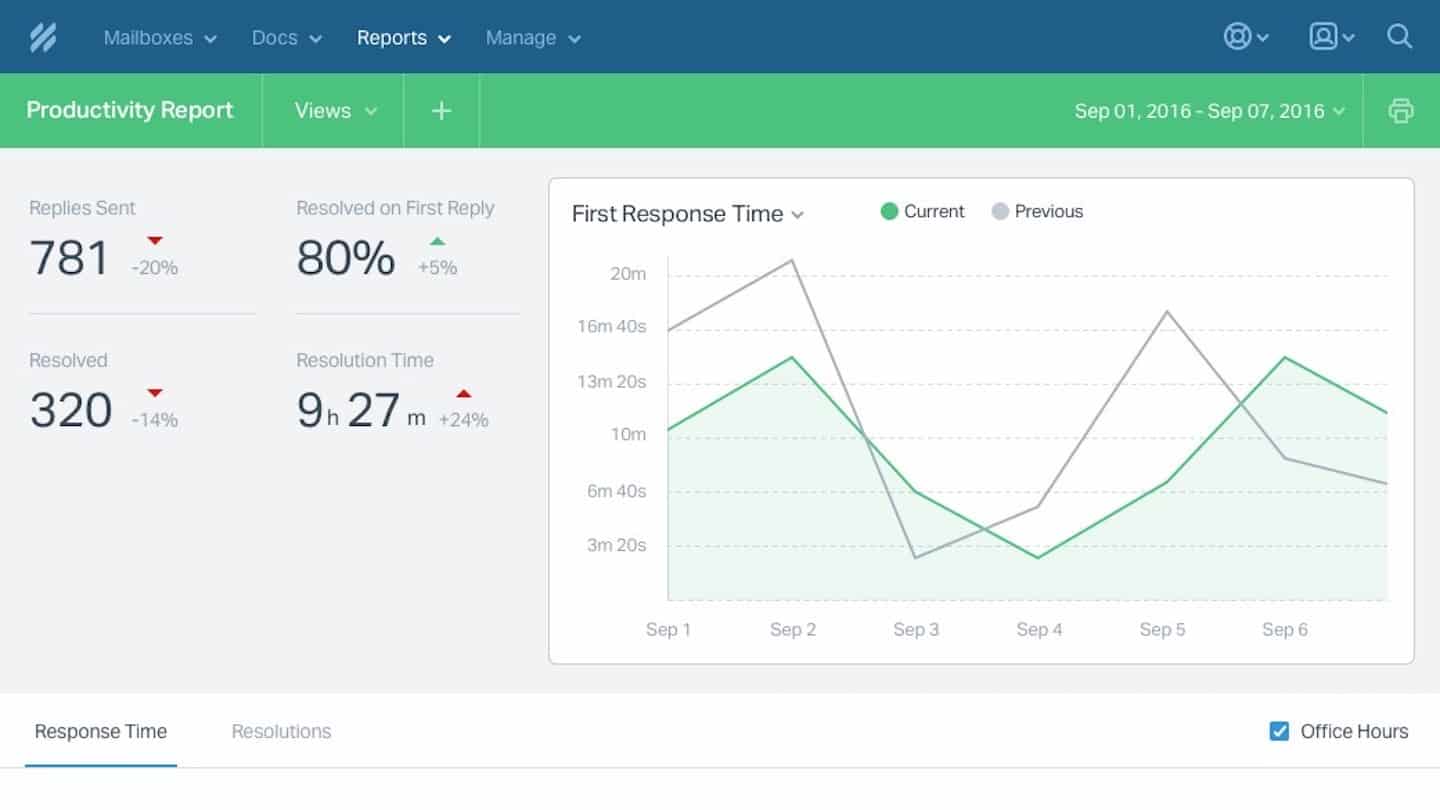Click the Productivity Report title
This screenshot has height=810, width=1440.
point(130,110)
